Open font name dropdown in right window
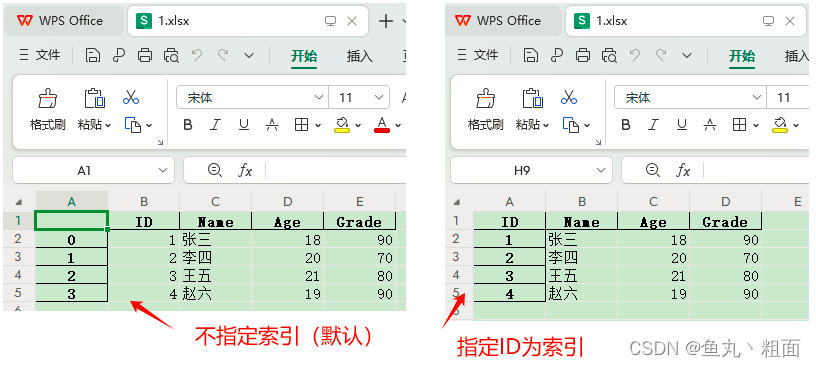 (757, 97)
